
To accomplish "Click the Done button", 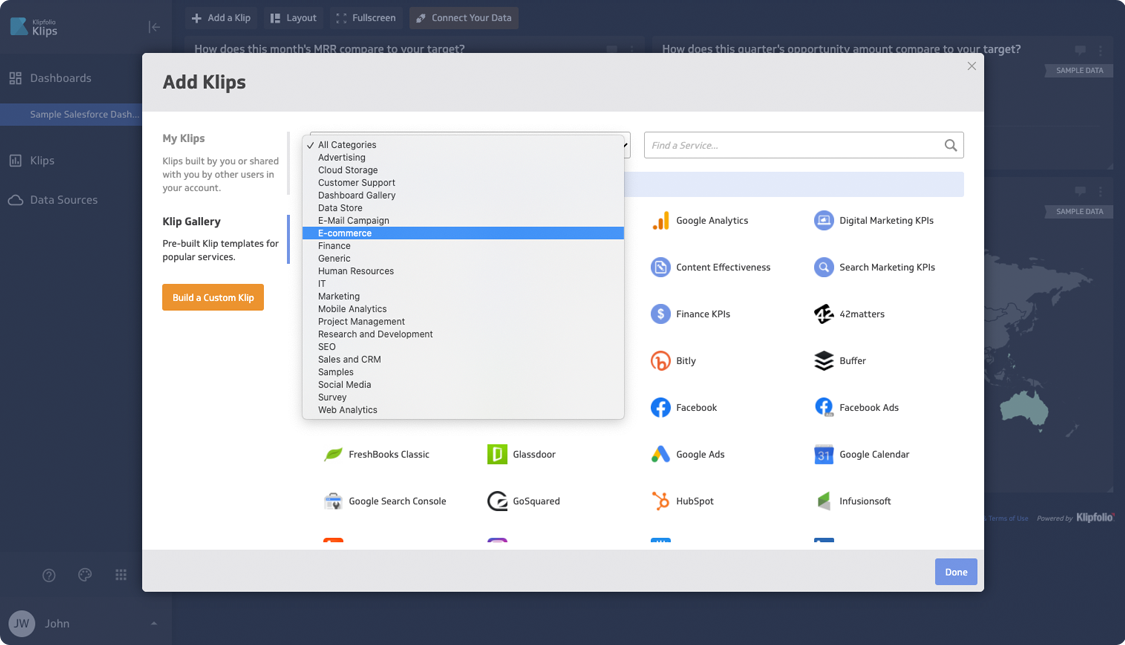I will tap(956, 572).
